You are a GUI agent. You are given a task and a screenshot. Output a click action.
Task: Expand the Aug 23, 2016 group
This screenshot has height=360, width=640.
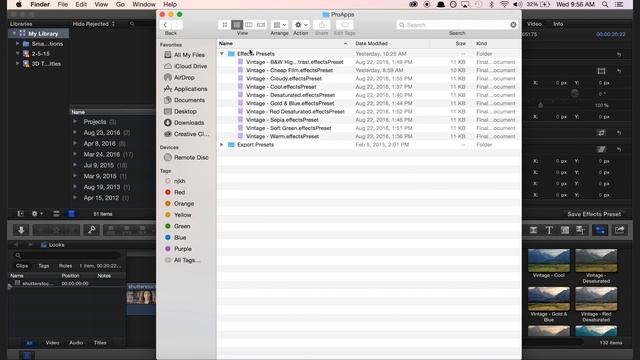point(75,133)
